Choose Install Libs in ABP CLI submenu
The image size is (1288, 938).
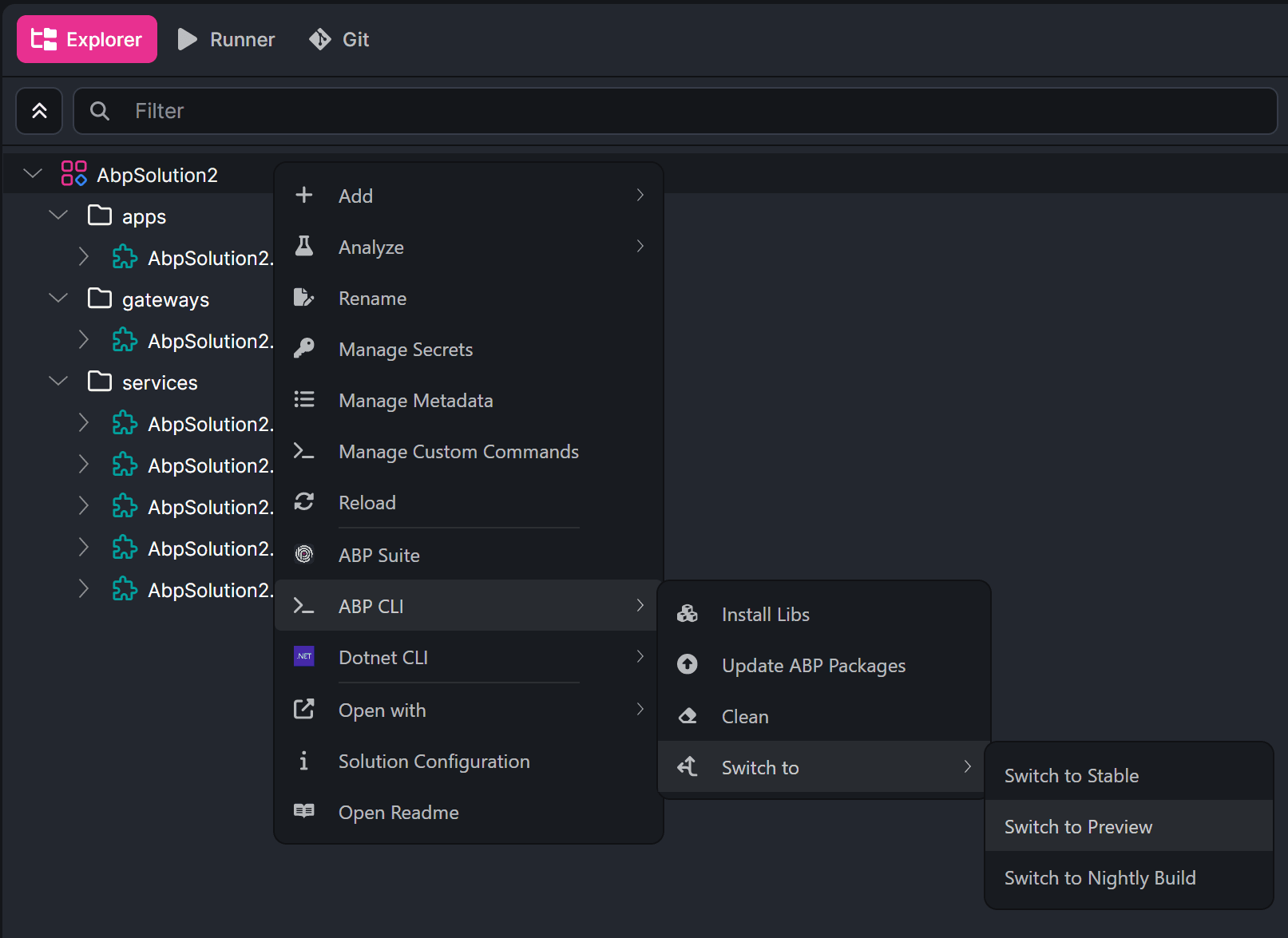[824, 614]
